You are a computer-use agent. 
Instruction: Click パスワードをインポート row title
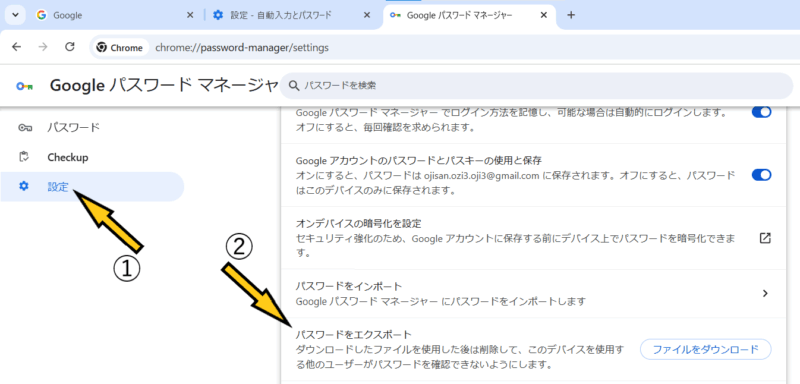tap(349, 286)
